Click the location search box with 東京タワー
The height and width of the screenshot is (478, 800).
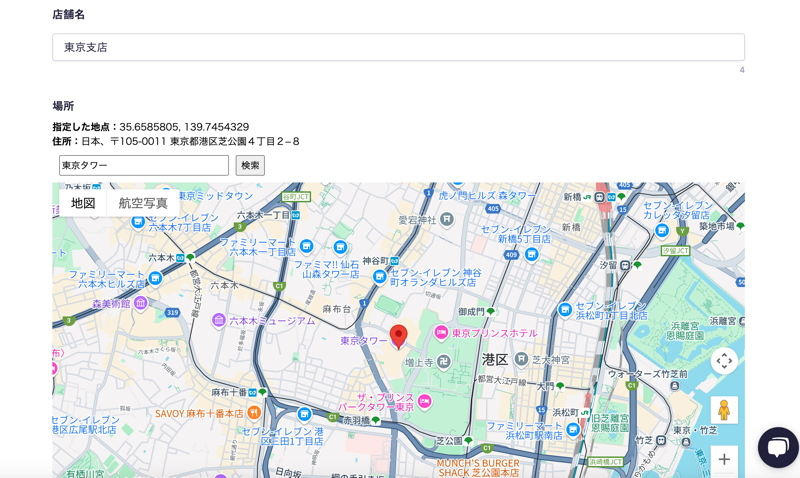point(144,165)
